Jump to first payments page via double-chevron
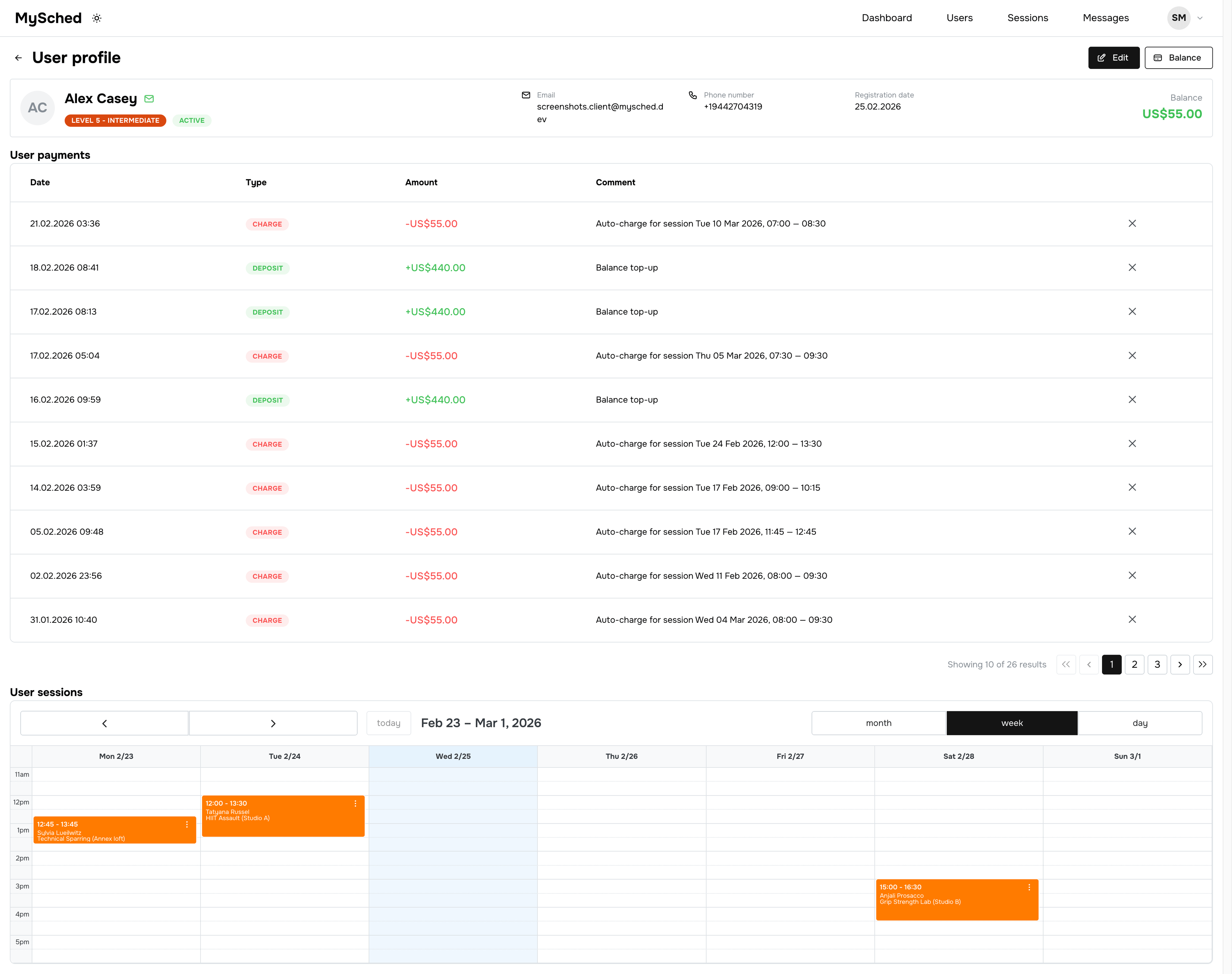The width and height of the screenshot is (1232, 974). point(1066,664)
